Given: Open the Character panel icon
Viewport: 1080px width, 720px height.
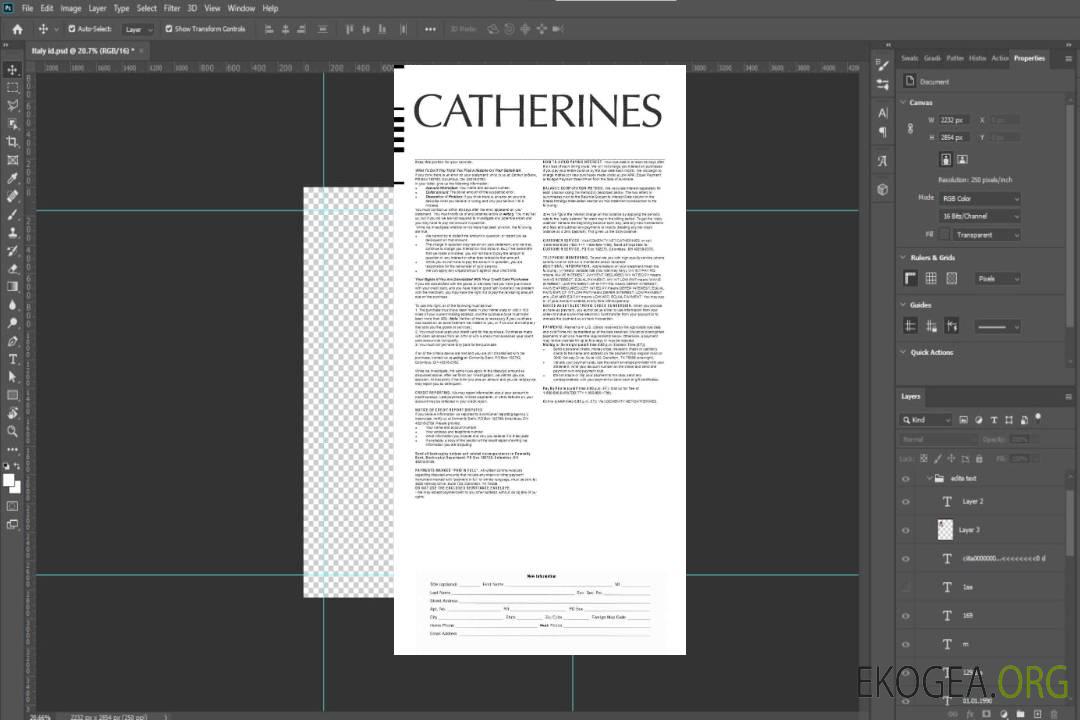Looking at the screenshot, I should point(882,113).
